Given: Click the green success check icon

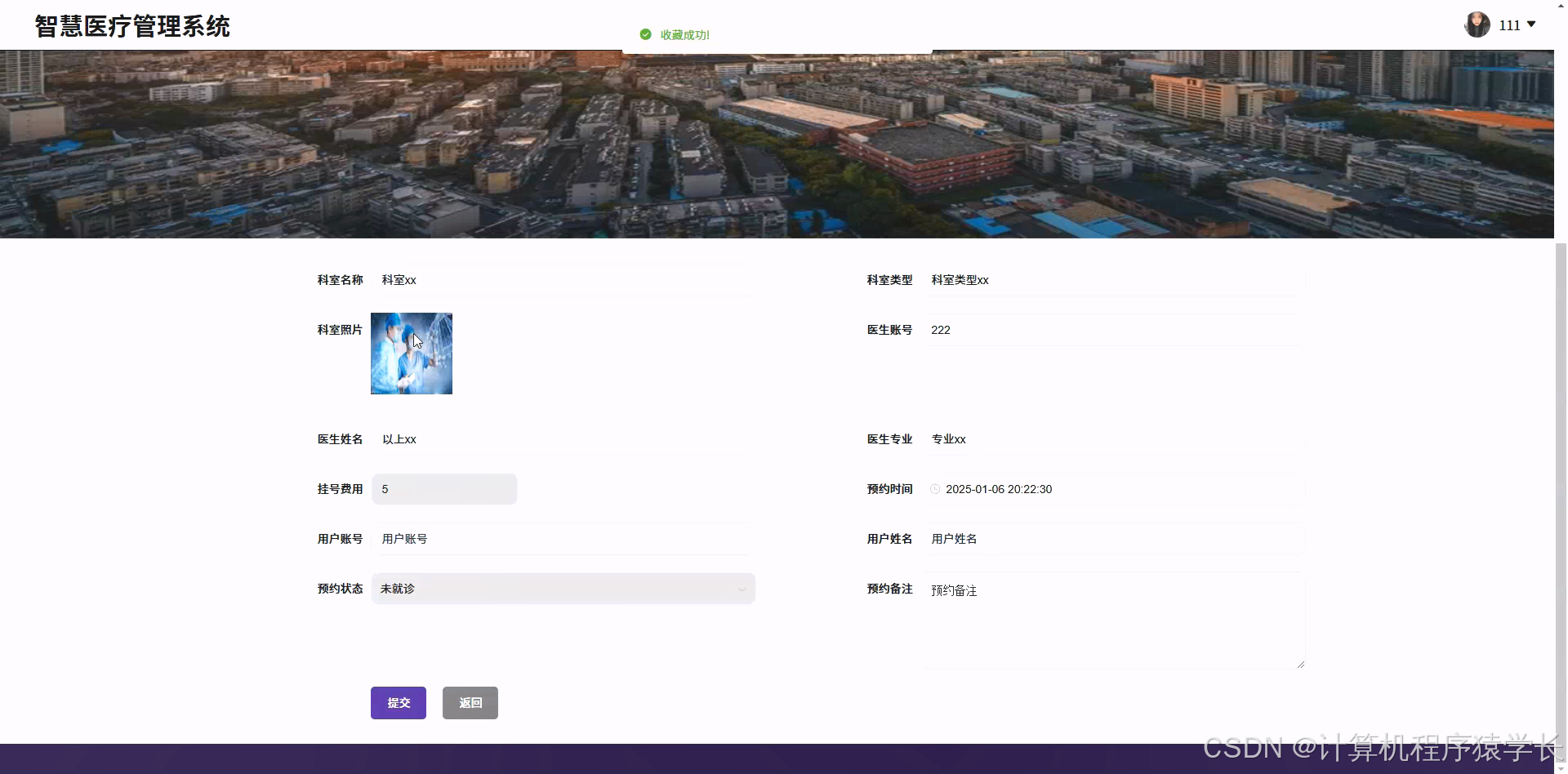Looking at the screenshot, I should coord(645,34).
